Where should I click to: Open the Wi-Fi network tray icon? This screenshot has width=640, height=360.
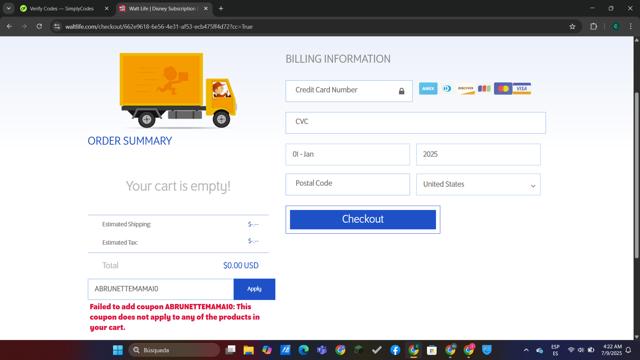(x=571, y=350)
